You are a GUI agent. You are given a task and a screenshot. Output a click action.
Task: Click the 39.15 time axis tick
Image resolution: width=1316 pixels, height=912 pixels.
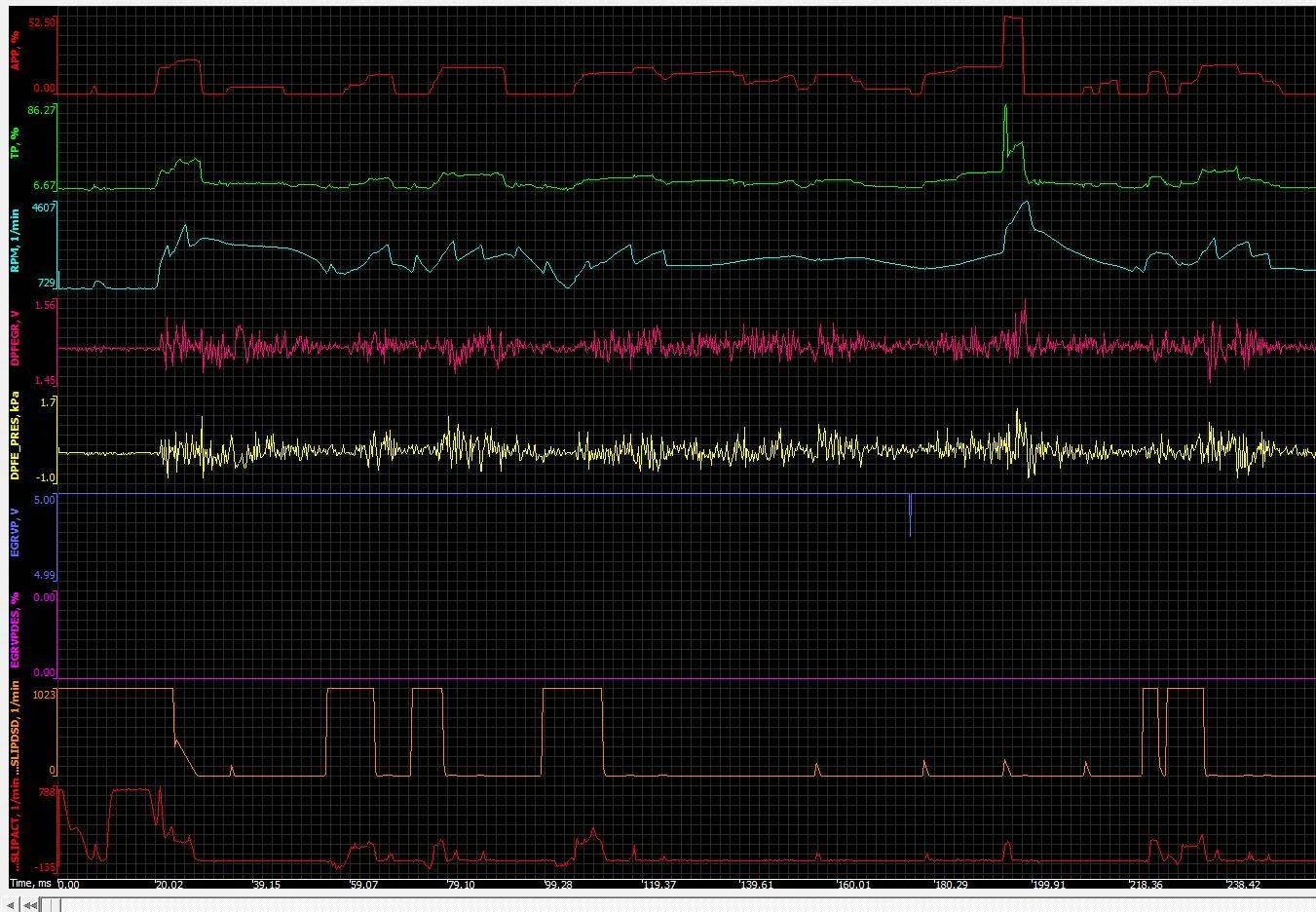click(x=266, y=885)
